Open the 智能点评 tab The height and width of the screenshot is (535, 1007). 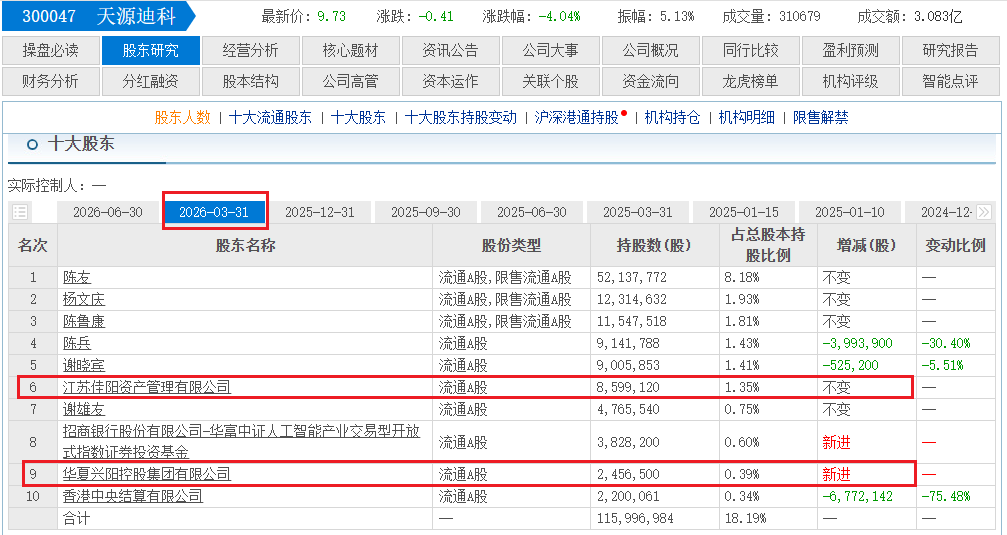coord(951,82)
